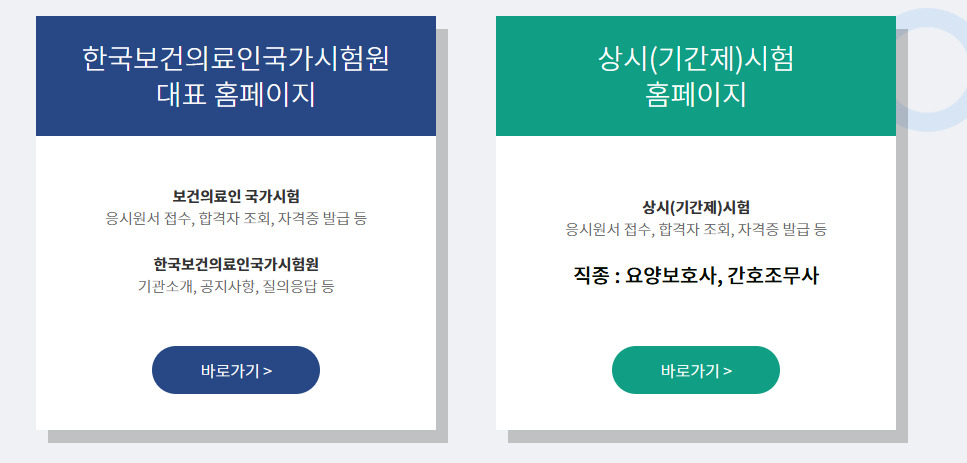967x463 pixels.
Task: Click 홈페이지 line in the green header
Action: tap(696, 94)
